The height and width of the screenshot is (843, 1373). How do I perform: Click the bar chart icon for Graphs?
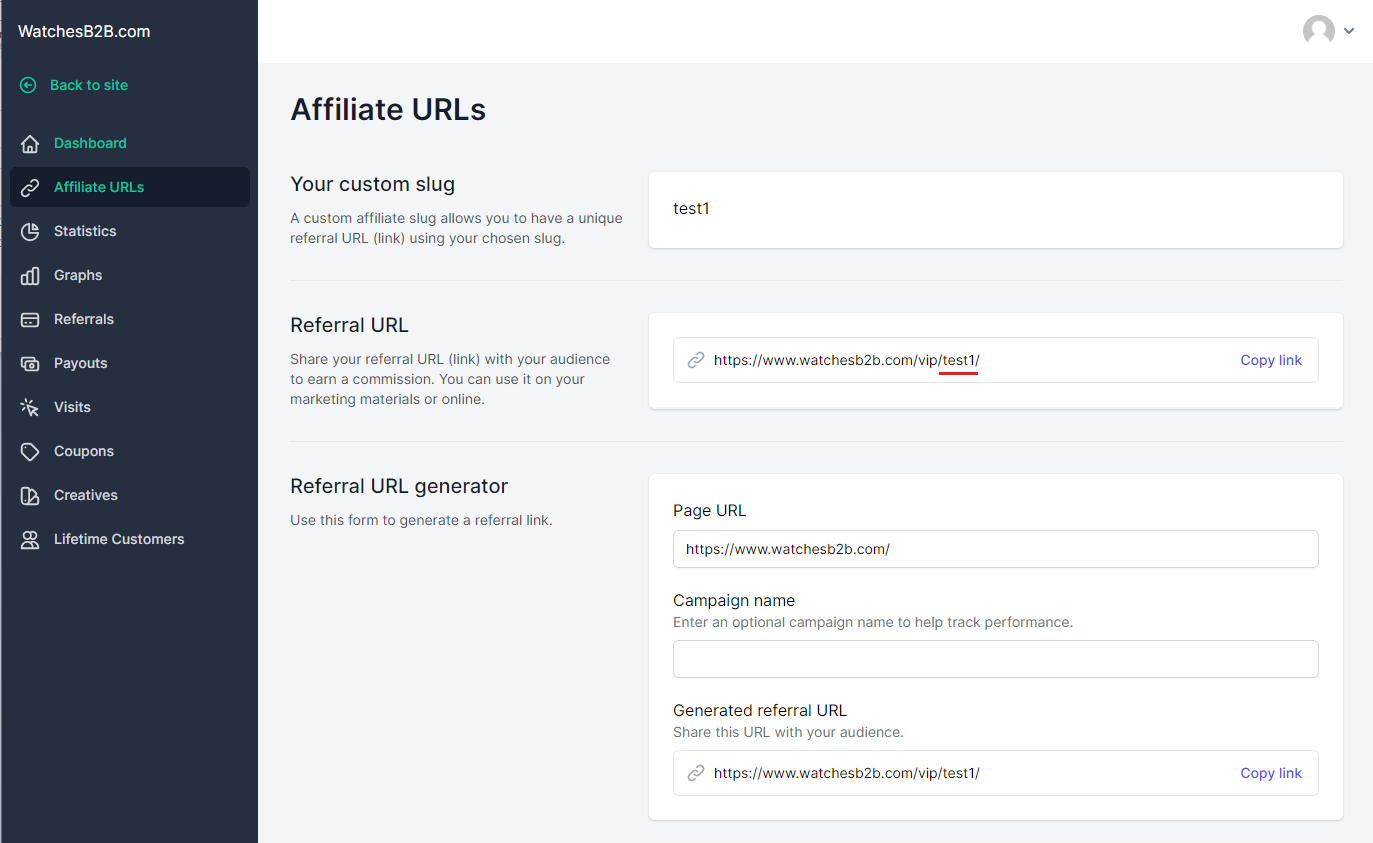pyautogui.click(x=30, y=275)
